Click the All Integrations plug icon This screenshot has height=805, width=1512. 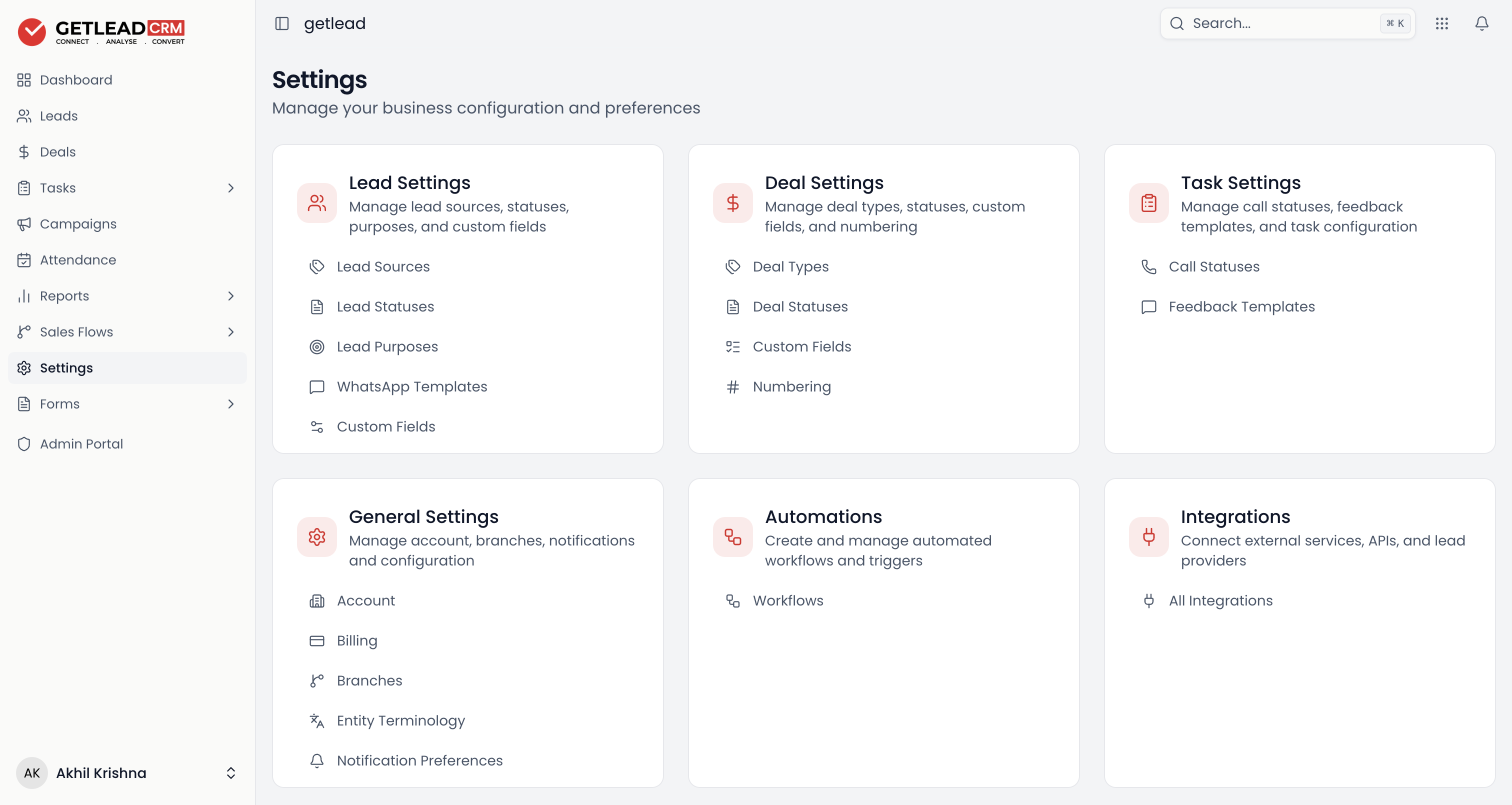click(1148, 600)
